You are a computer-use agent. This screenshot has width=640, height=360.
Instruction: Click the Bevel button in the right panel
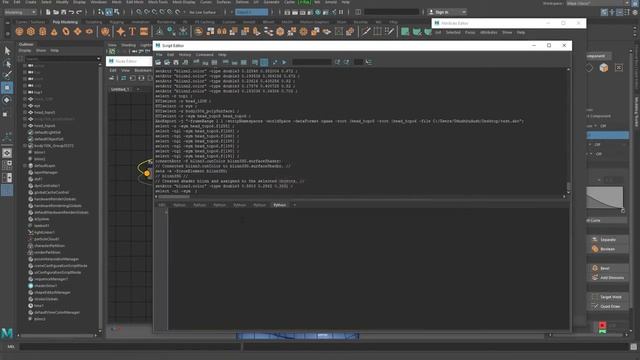tap(608, 268)
